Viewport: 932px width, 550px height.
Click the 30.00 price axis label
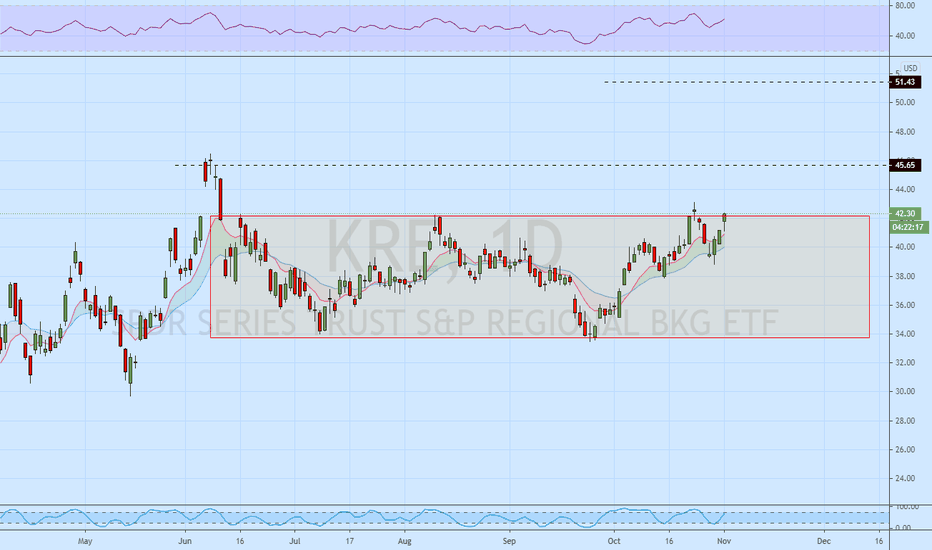pos(905,391)
